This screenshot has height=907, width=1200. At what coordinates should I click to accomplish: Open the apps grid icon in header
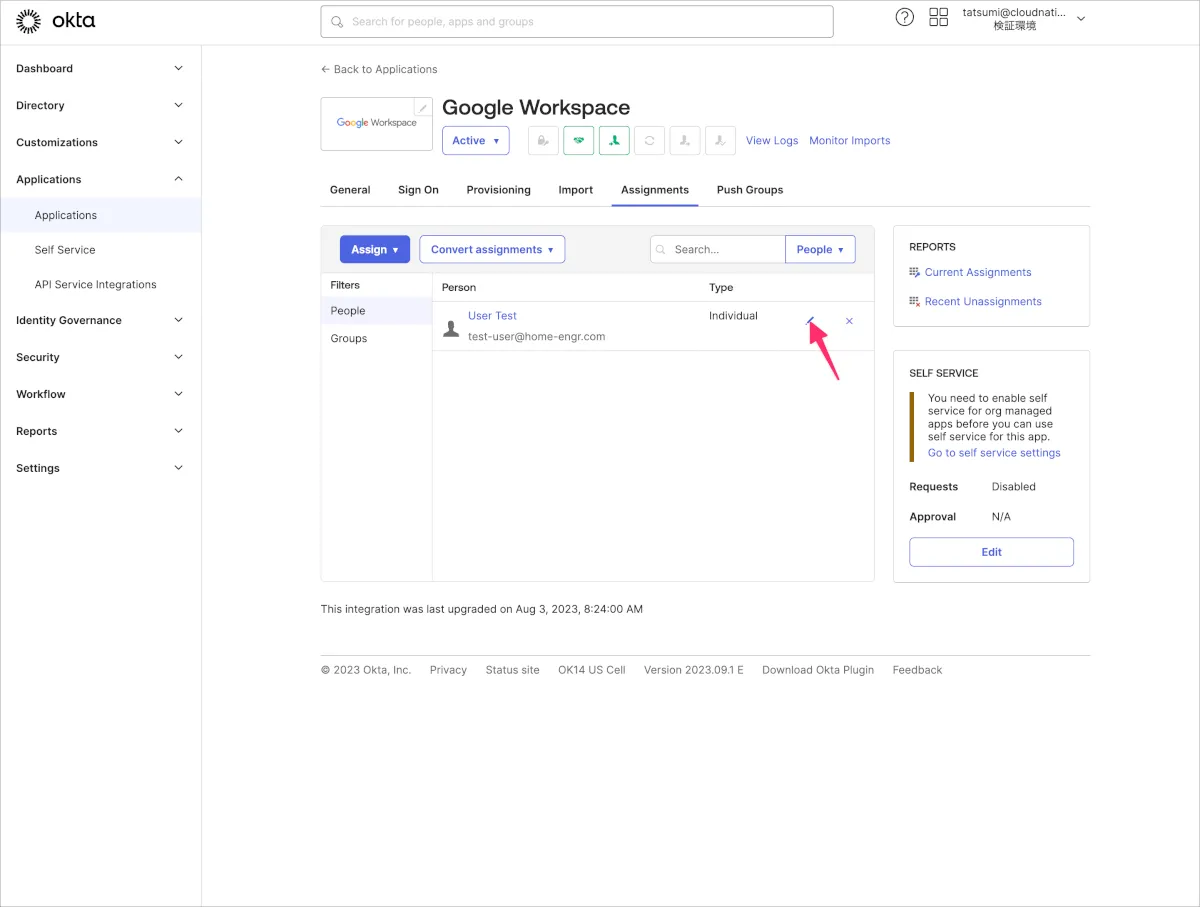click(938, 18)
